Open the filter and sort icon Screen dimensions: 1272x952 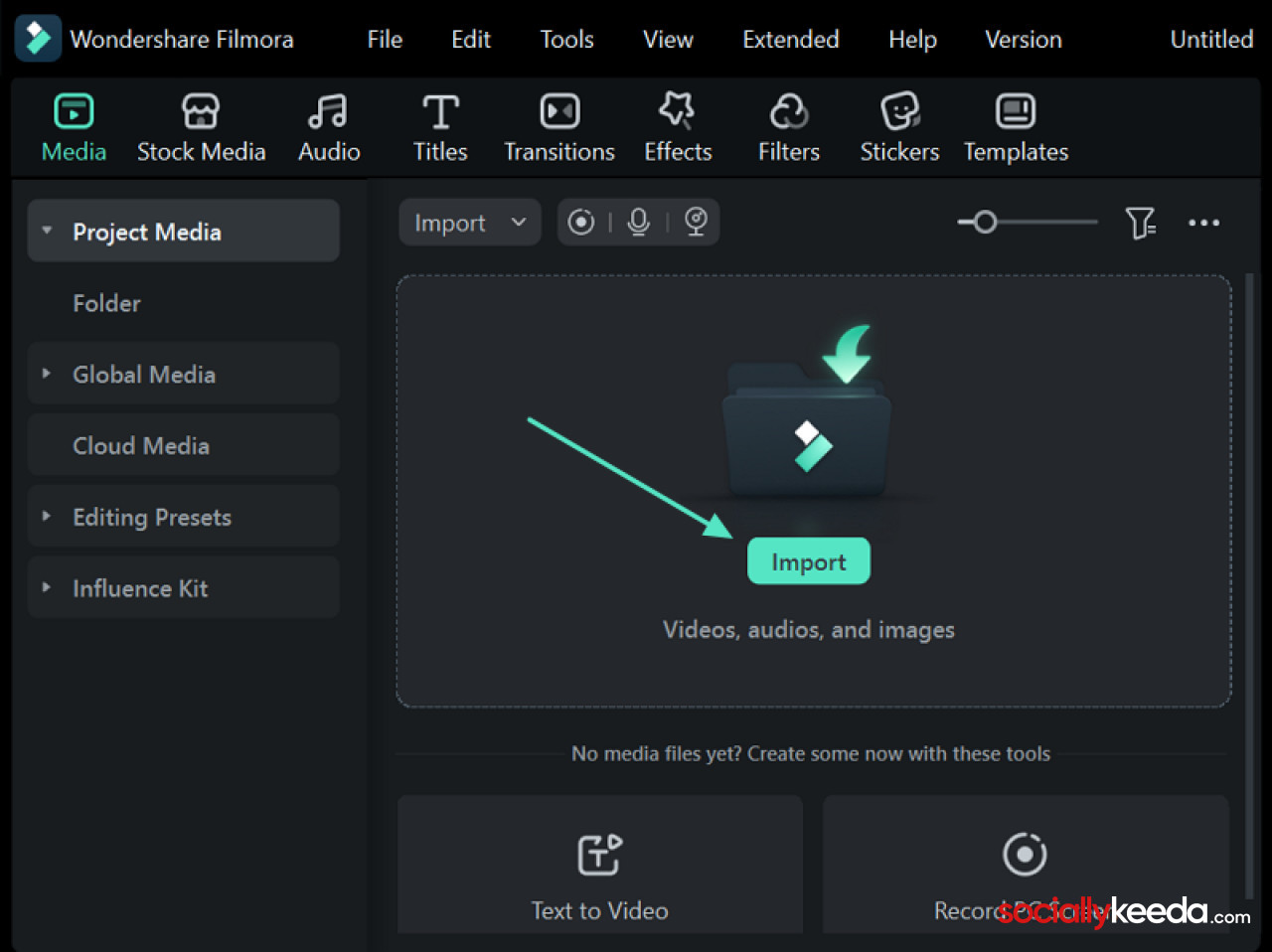pyautogui.click(x=1140, y=223)
